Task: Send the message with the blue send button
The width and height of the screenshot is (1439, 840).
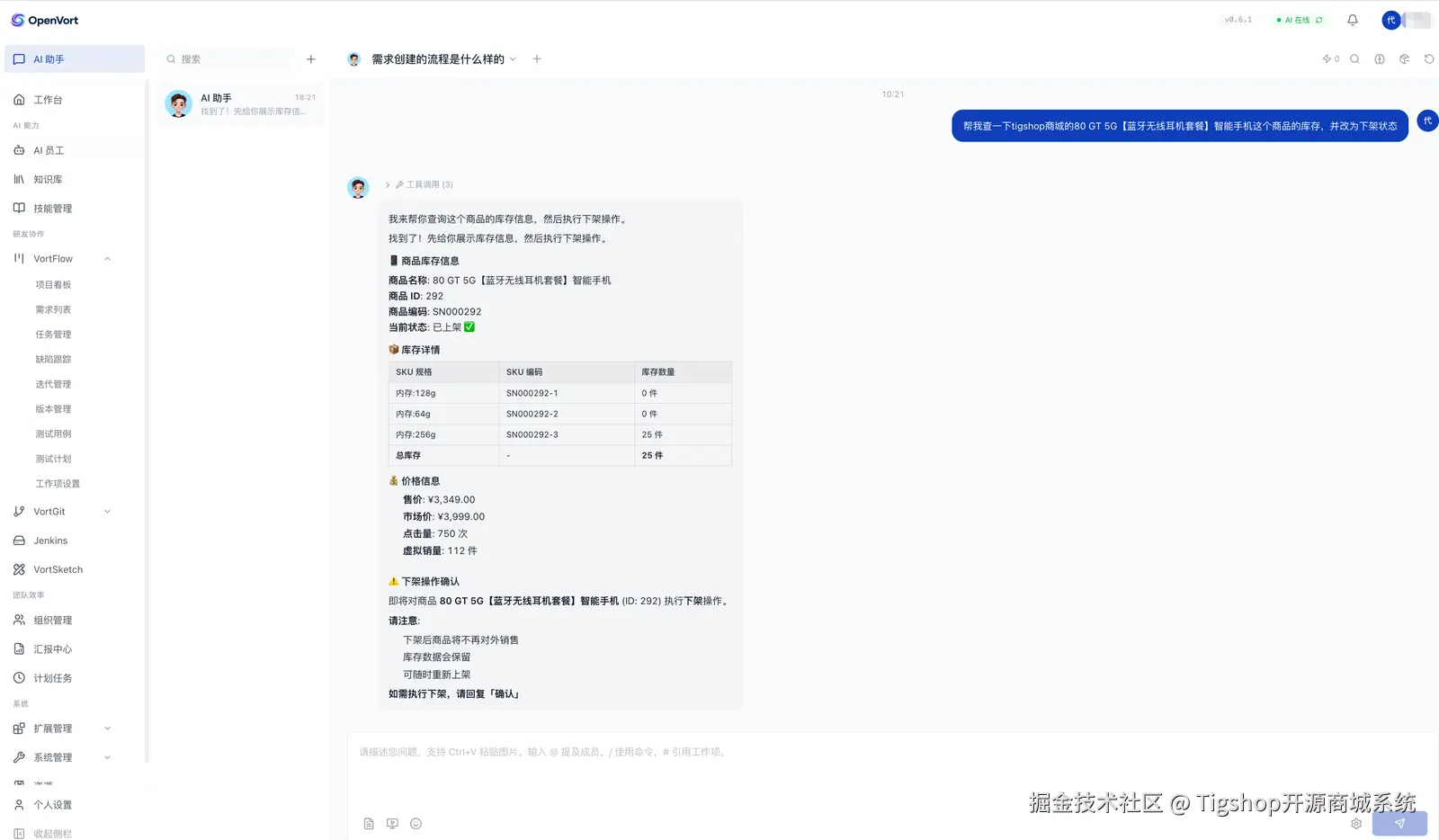Action: click(x=1399, y=824)
